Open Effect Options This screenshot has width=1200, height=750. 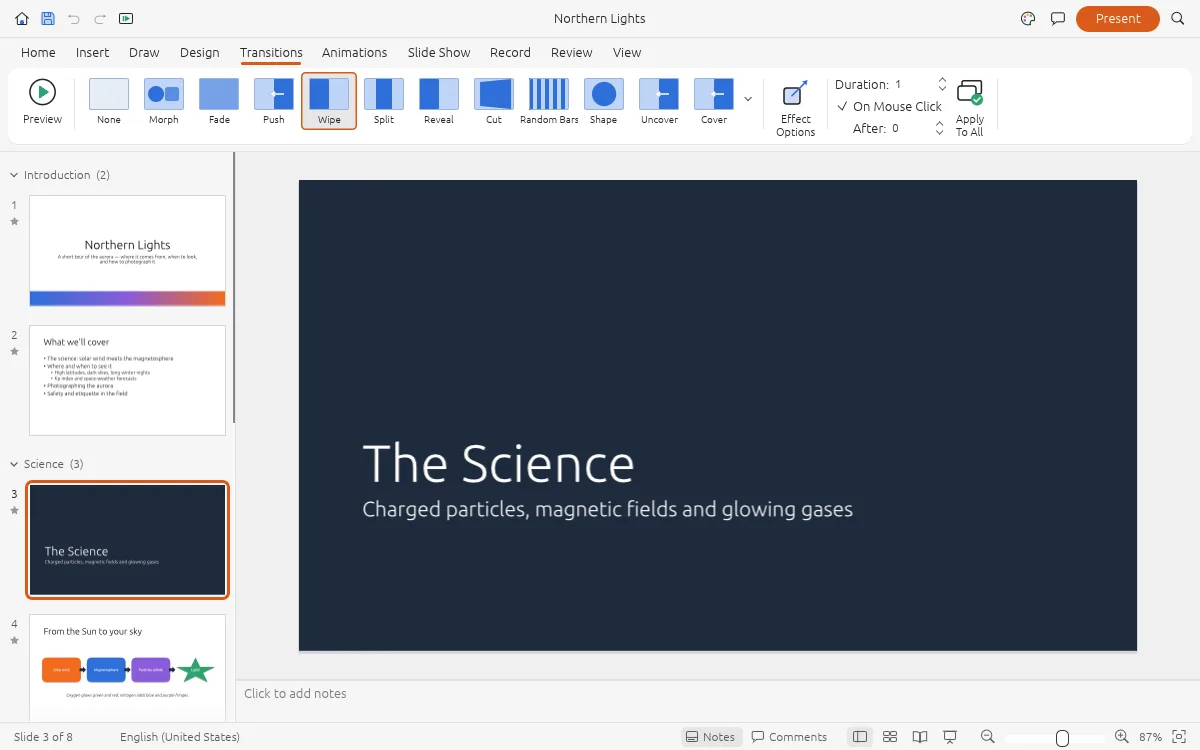click(796, 108)
